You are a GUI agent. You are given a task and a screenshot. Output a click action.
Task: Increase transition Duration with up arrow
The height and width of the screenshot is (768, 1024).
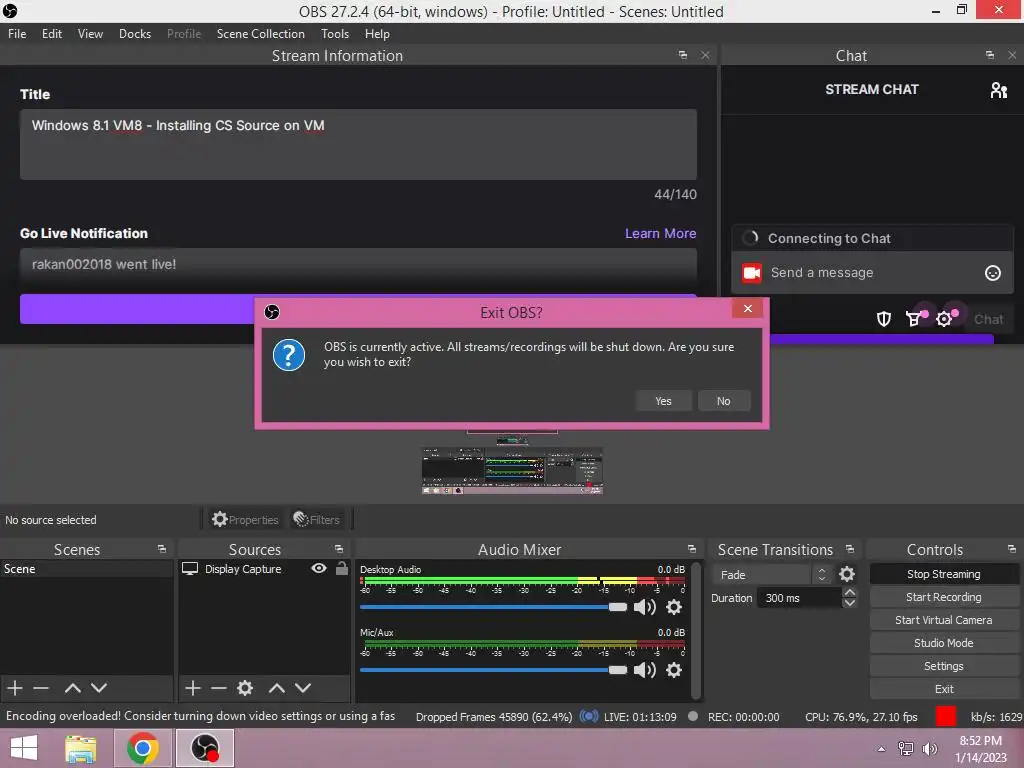850,592
